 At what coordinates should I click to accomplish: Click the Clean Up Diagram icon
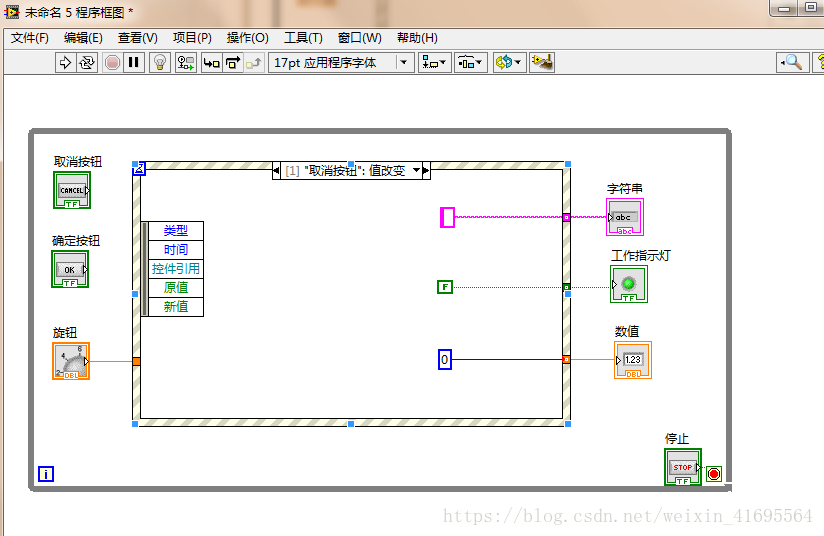click(542, 62)
